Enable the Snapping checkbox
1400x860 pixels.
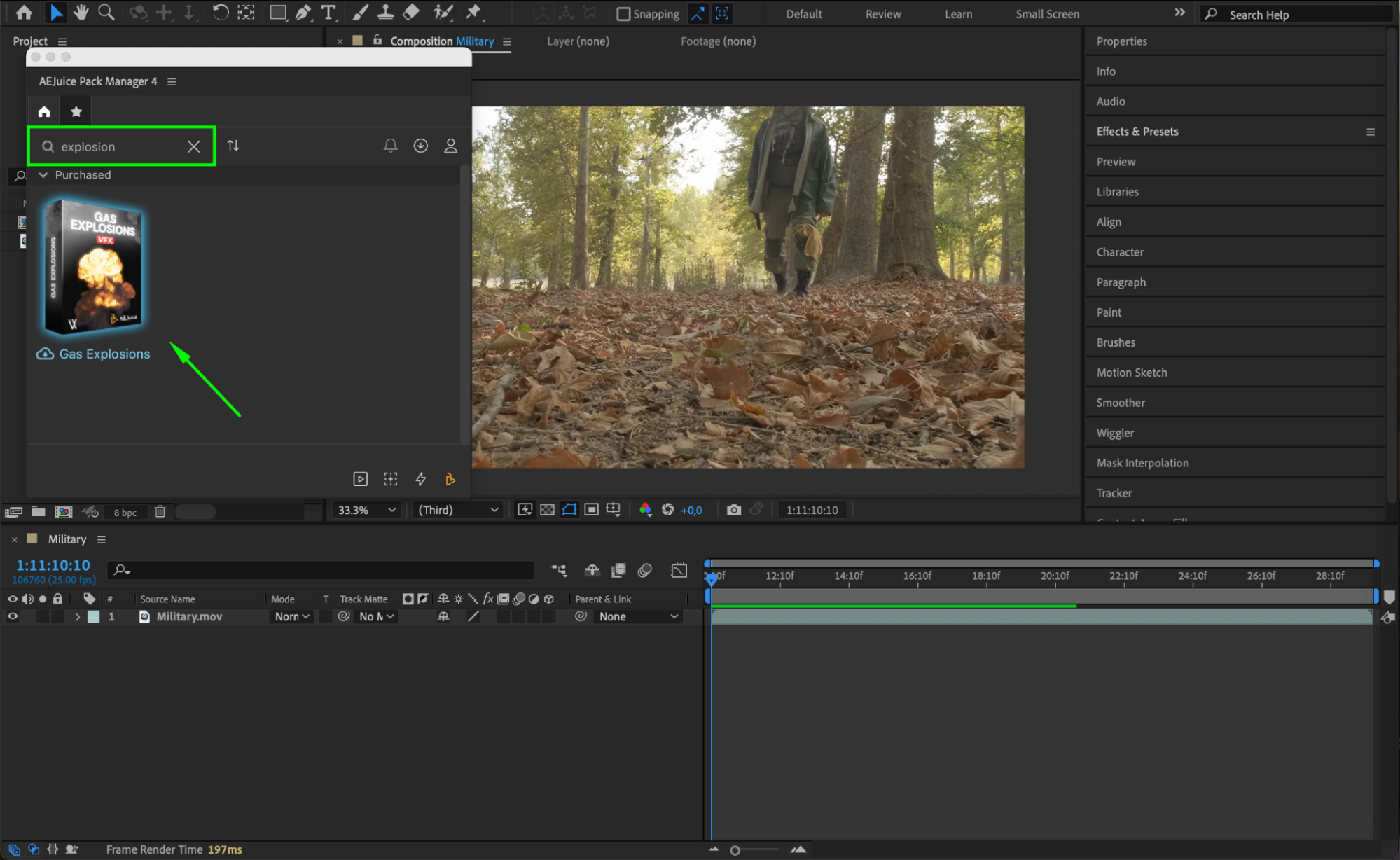(x=623, y=14)
